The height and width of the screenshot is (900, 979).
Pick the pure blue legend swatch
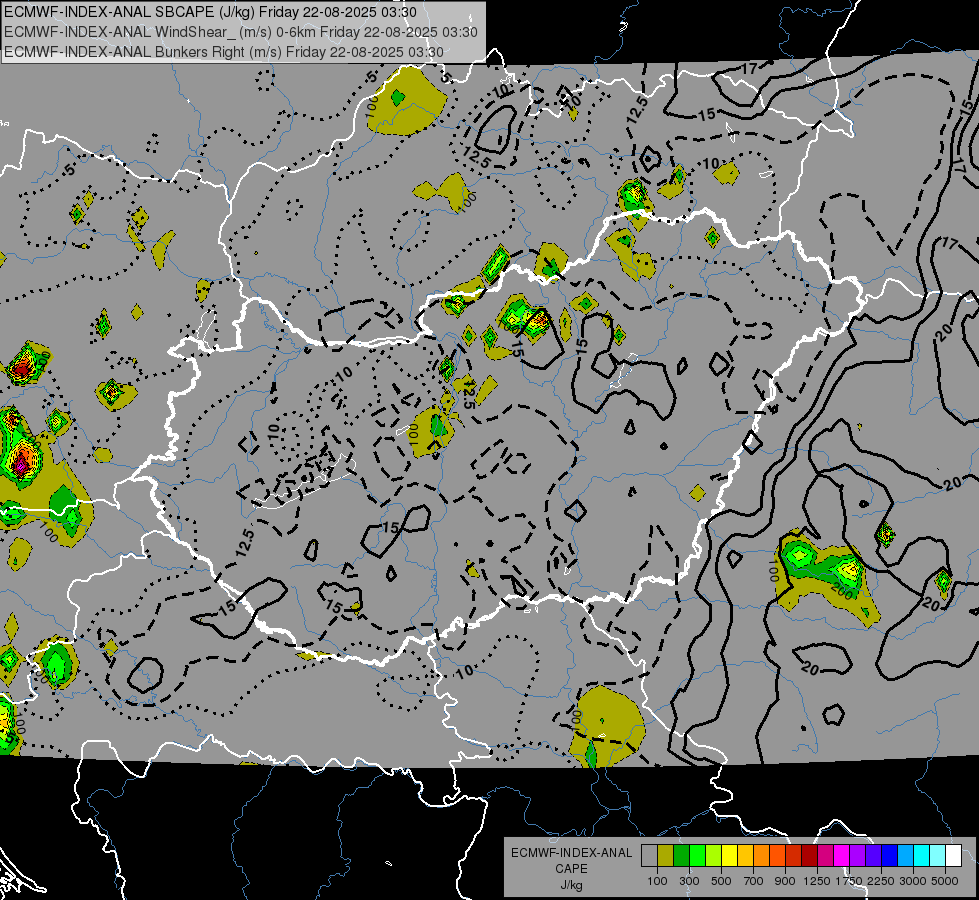pyautogui.click(x=890, y=856)
